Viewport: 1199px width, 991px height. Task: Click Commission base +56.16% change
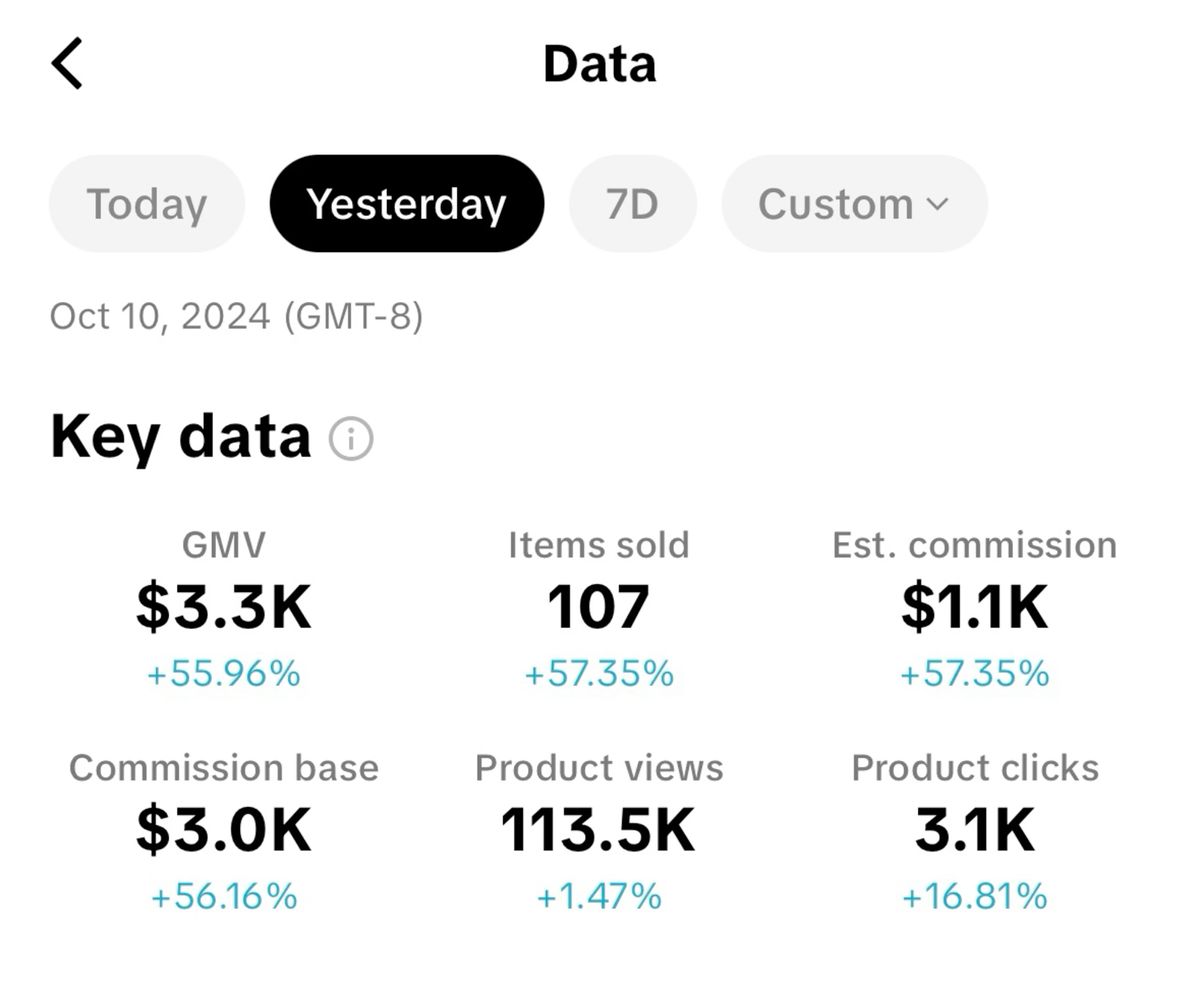[224, 896]
